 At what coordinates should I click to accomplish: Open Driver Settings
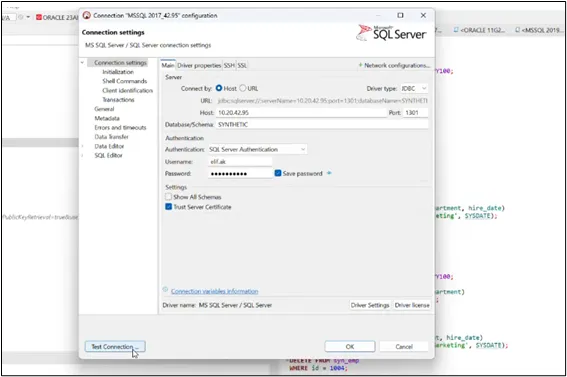coord(370,305)
